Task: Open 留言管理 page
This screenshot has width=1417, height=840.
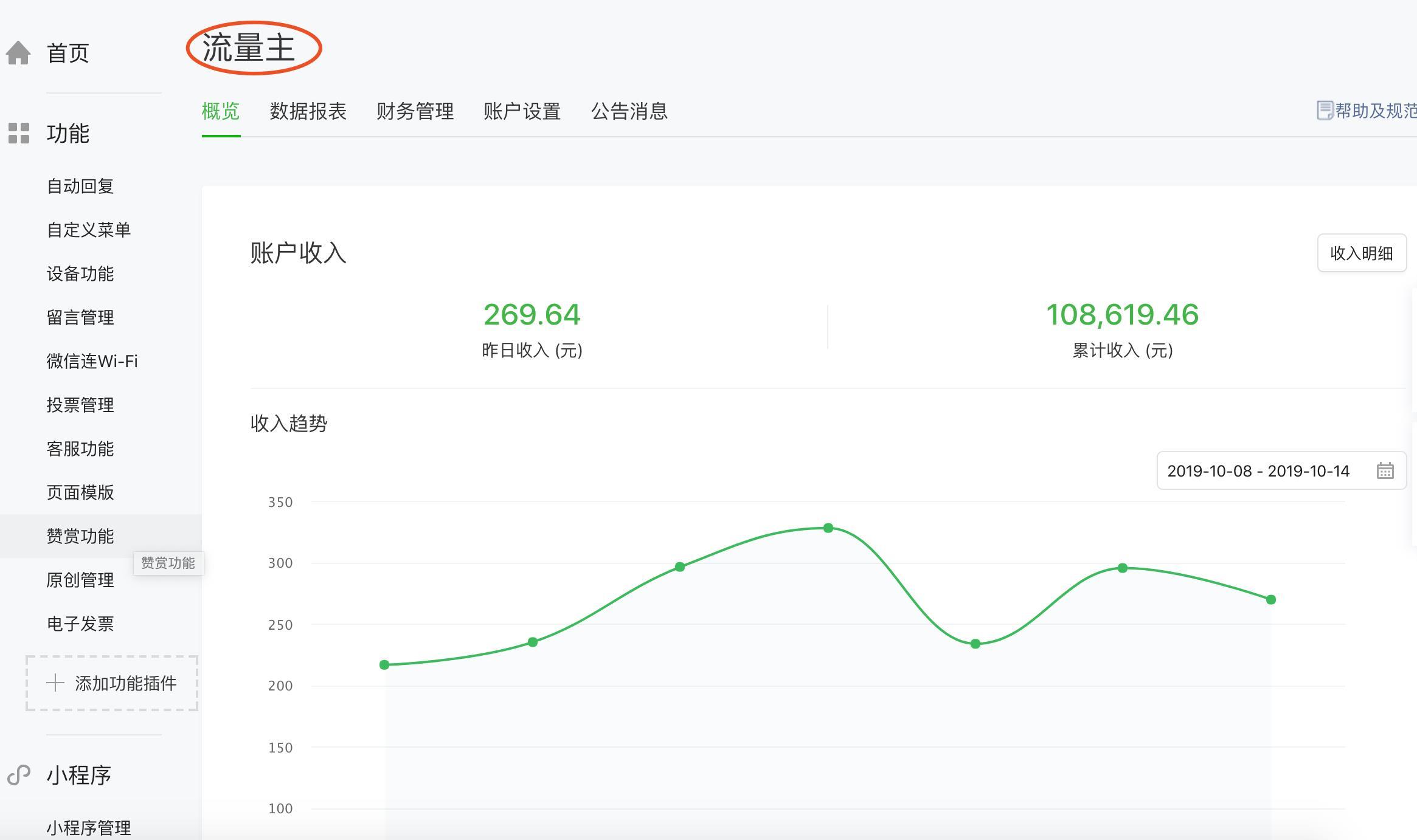Action: point(80,317)
